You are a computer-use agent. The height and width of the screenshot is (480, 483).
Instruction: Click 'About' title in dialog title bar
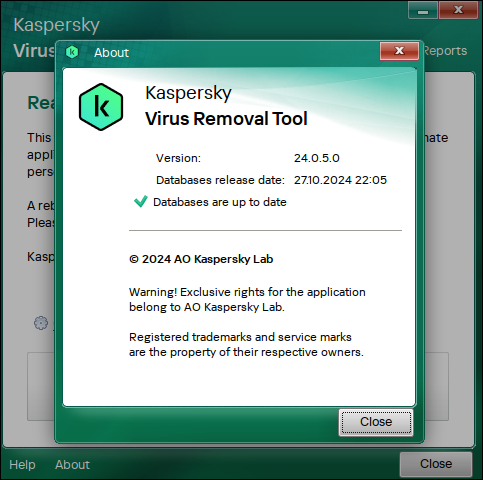click(x=111, y=53)
